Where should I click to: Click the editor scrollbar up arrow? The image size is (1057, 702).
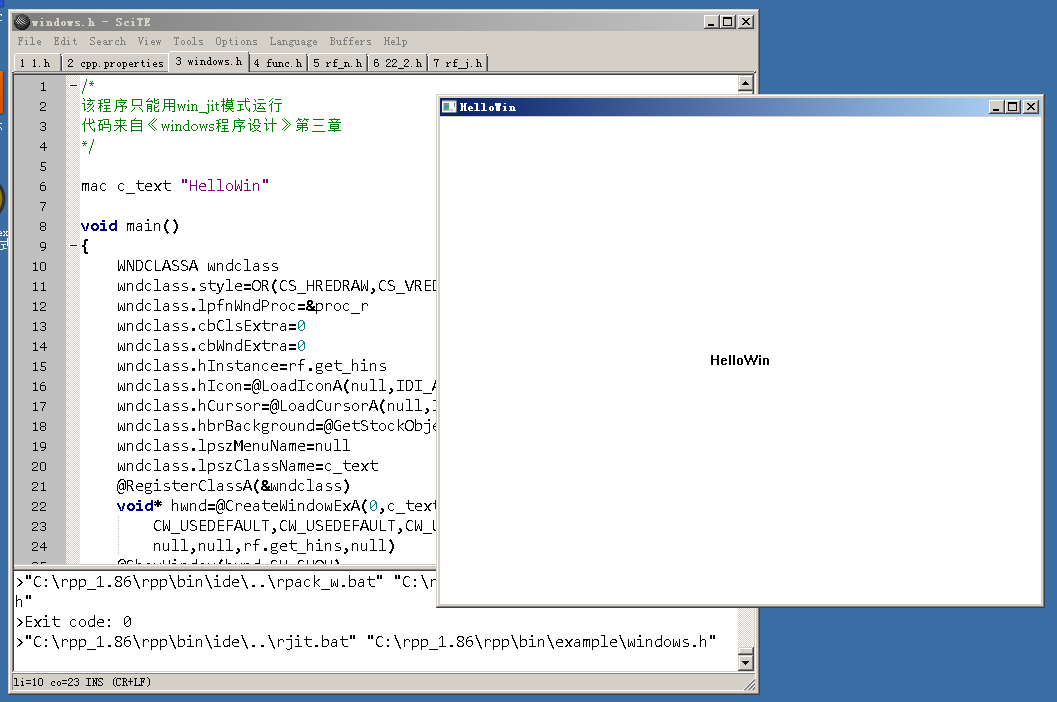pyautogui.click(x=746, y=84)
